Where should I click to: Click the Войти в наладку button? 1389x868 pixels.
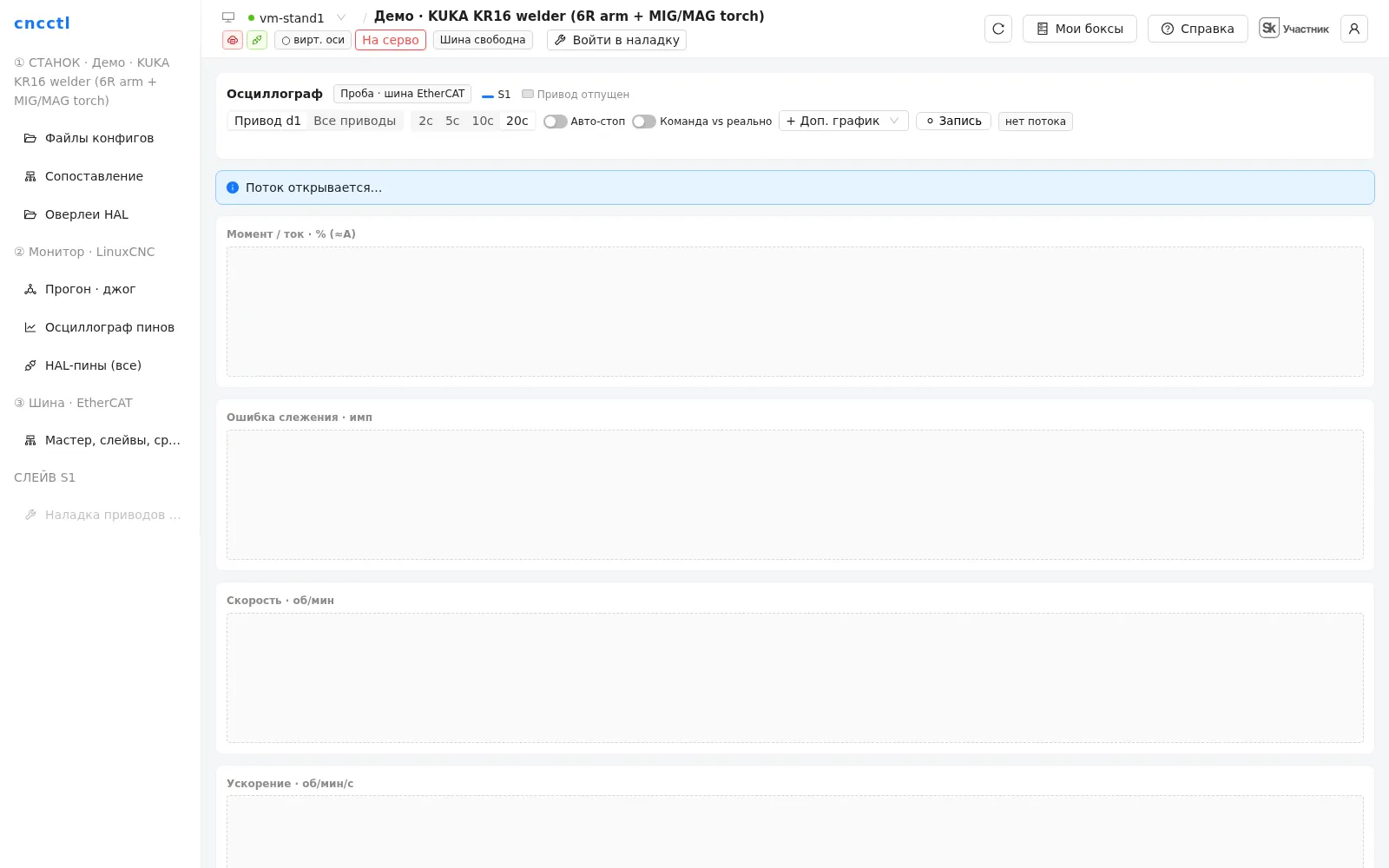click(x=616, y=40)
